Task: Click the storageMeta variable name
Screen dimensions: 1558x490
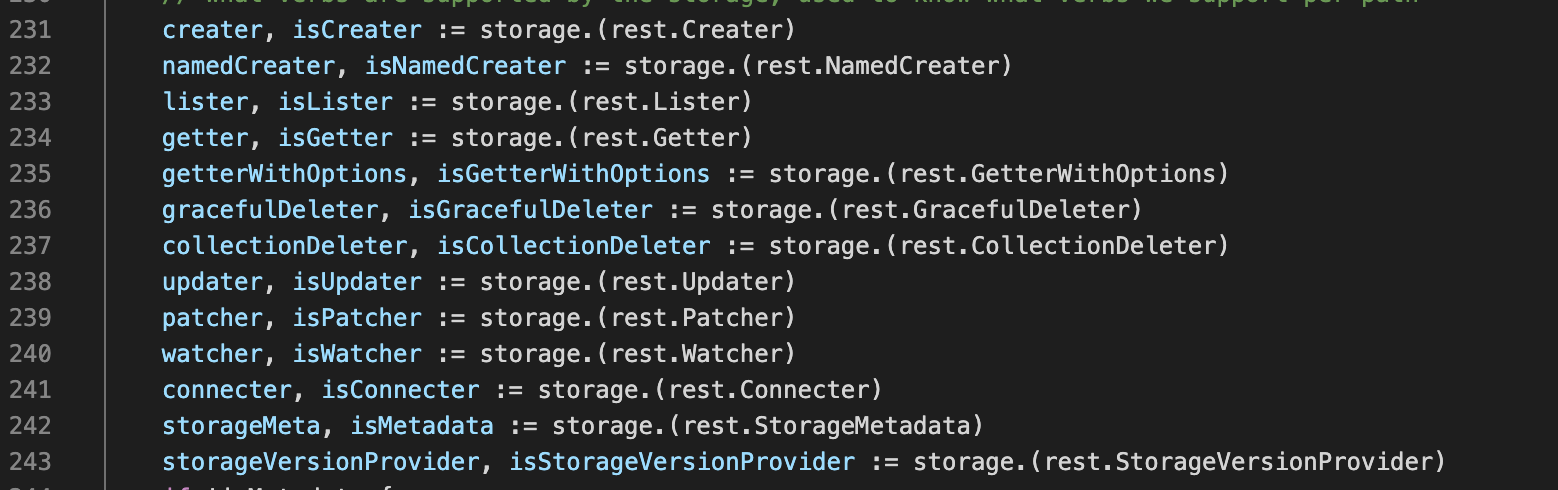Action: coord(241,426)
